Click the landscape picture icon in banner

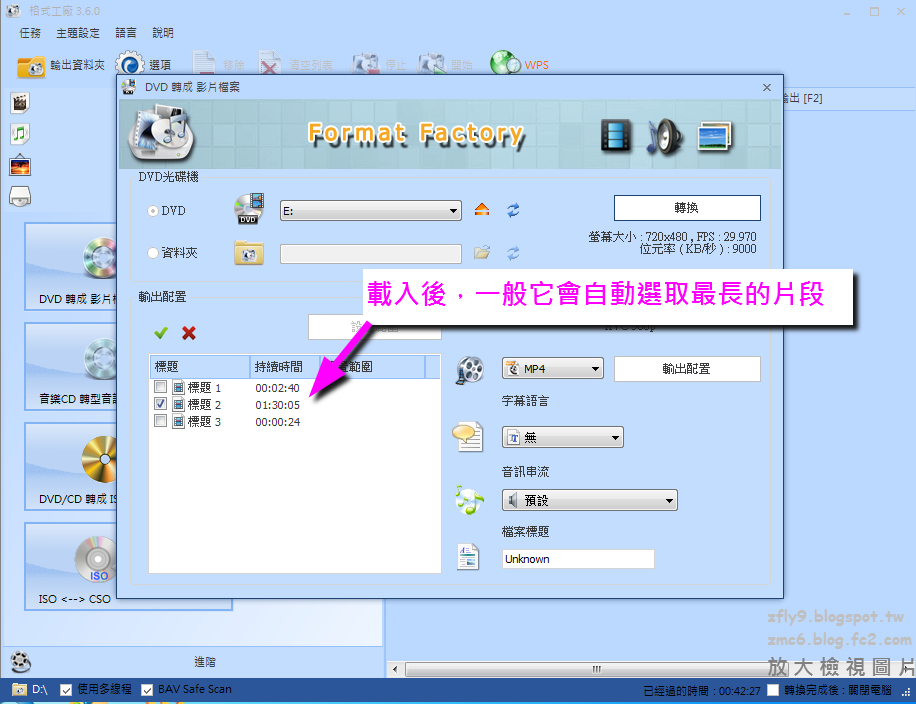714,136
